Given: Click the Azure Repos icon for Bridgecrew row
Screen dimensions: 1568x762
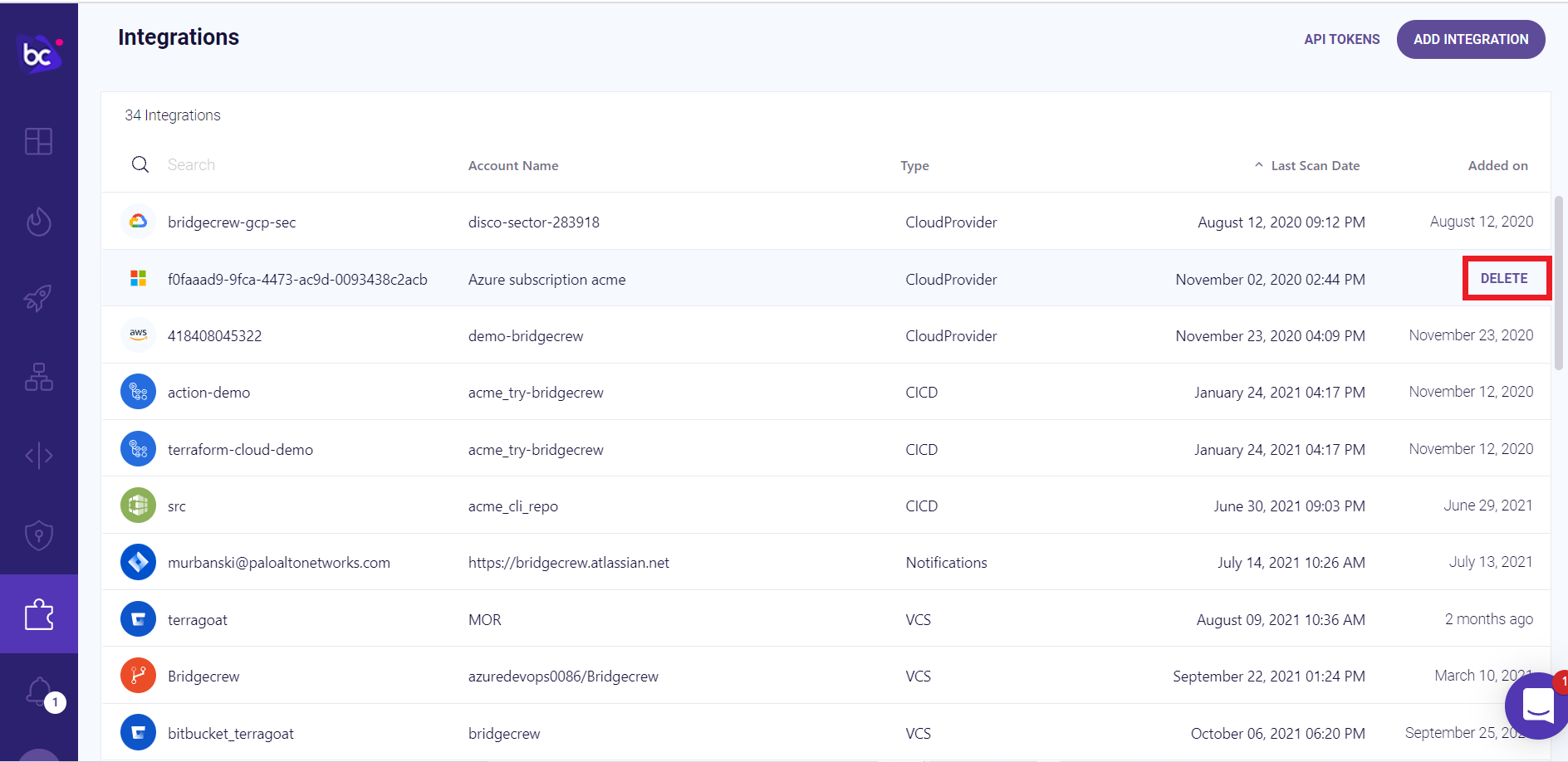Looking at the screenshot, I should pos(138,676).
